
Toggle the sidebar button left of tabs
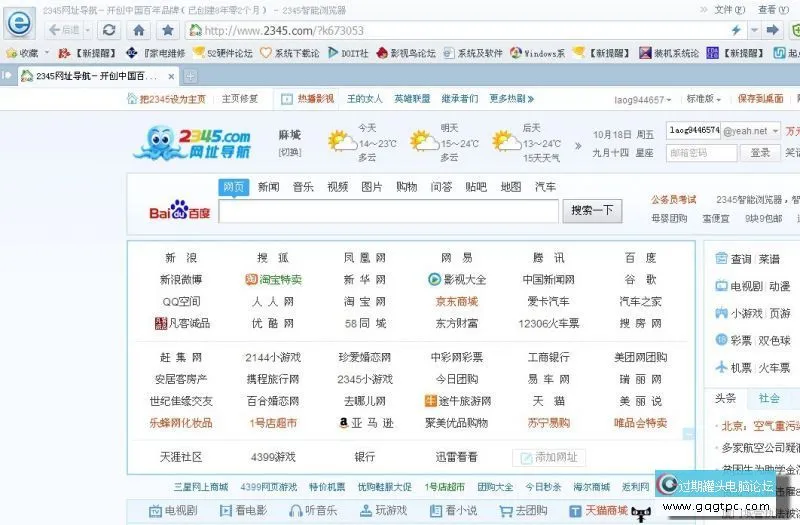tap(7, 76)
